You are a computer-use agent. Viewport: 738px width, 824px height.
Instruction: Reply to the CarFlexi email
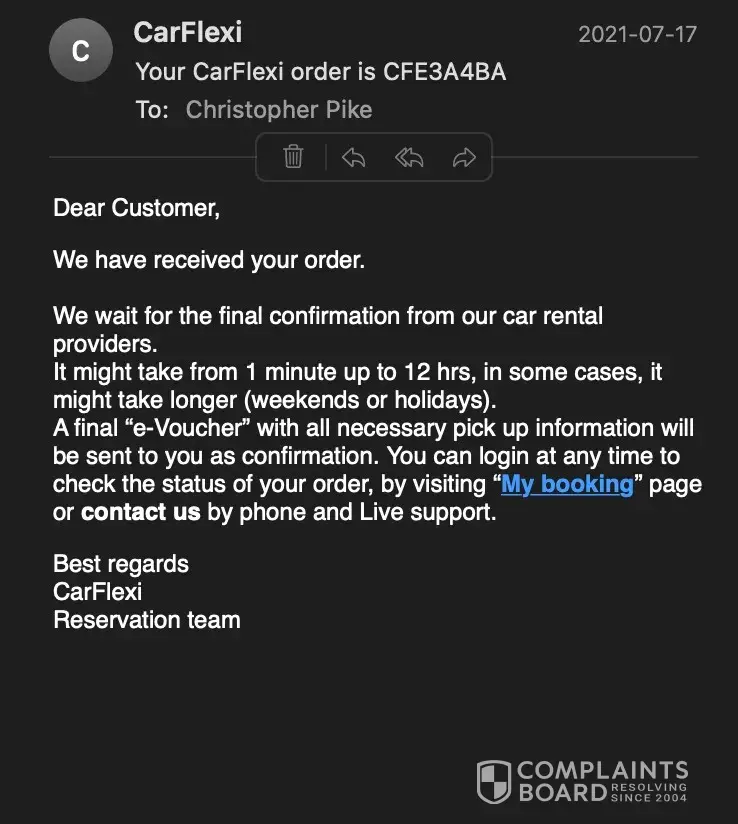[353, 157]
